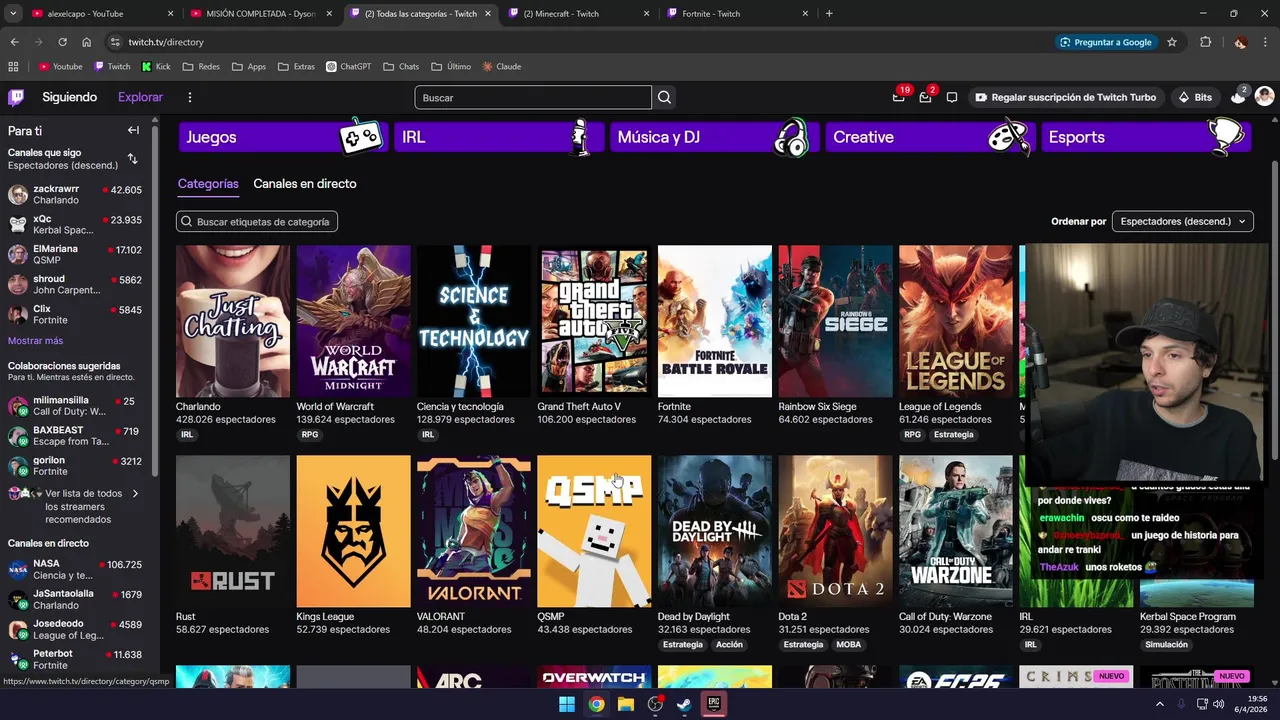
Task: Open the Ordenar por Espectadores dropdown
Action: click(x=1182, y=221)
